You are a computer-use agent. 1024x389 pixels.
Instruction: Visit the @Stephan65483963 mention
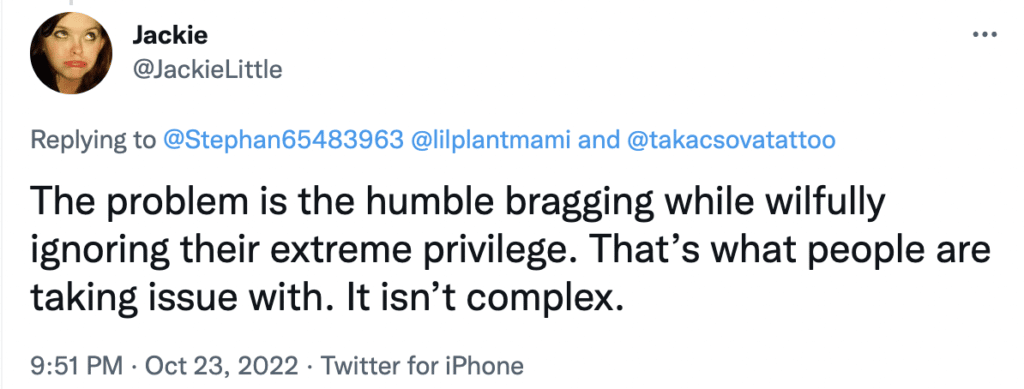click(x=283, y=140)
